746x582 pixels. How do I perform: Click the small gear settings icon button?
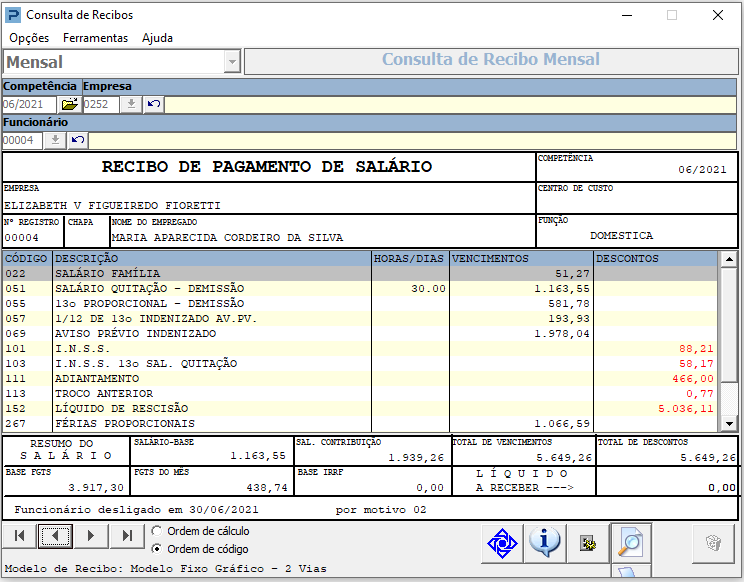(588, 543)
